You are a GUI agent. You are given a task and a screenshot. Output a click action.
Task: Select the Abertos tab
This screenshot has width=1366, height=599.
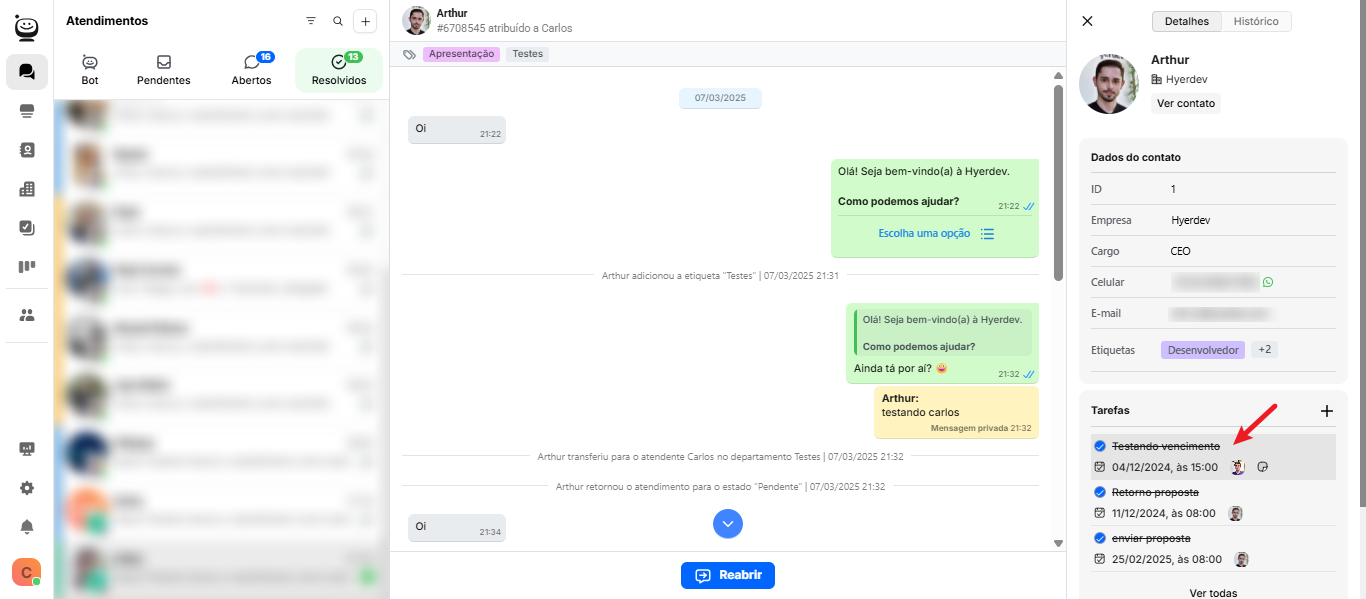pos(251,70)
